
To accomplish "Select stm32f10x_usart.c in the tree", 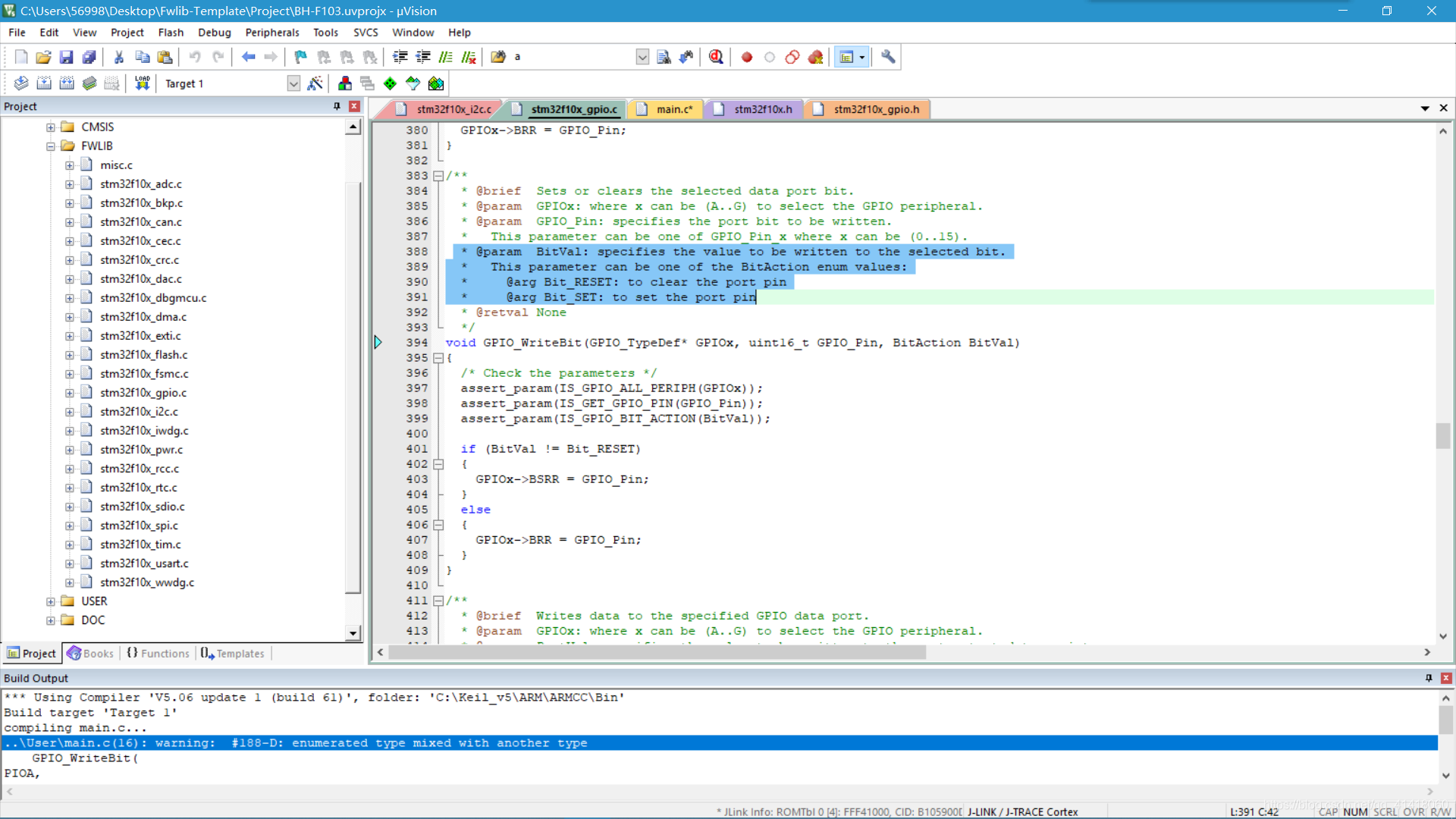I will (144, 563).
